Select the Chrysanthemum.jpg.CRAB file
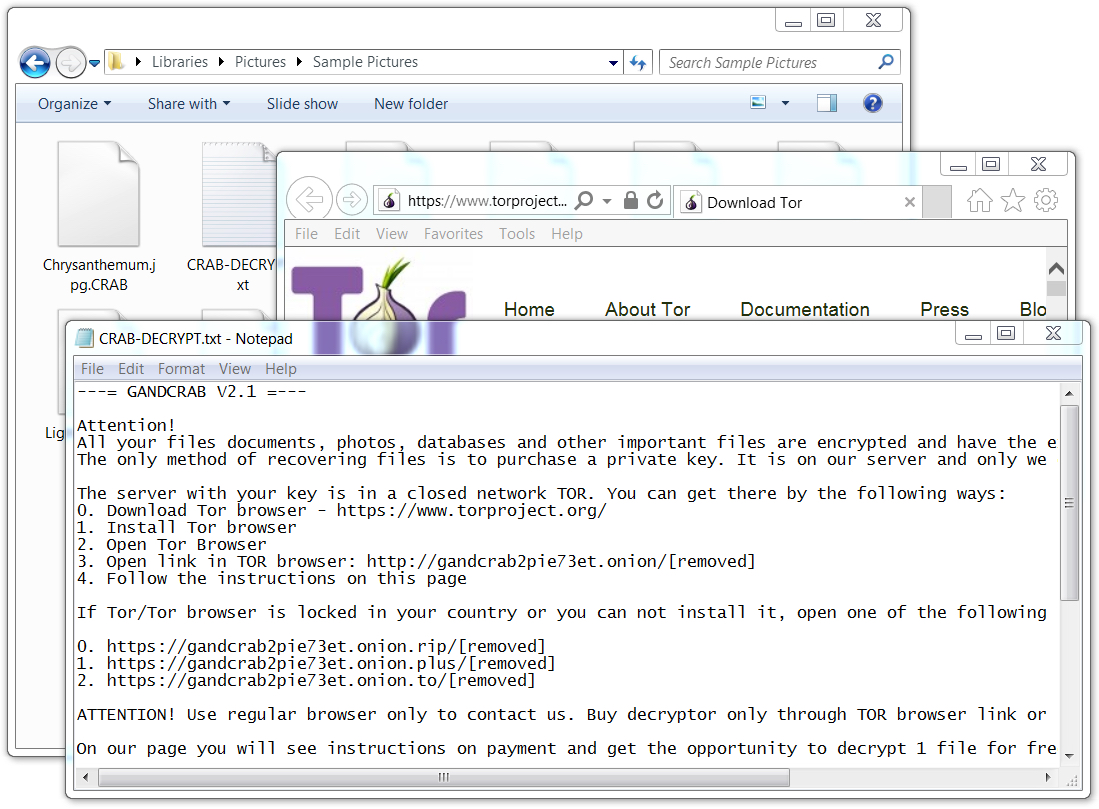This screenshot has width=1099, height=809. click(x=99, y=217)
